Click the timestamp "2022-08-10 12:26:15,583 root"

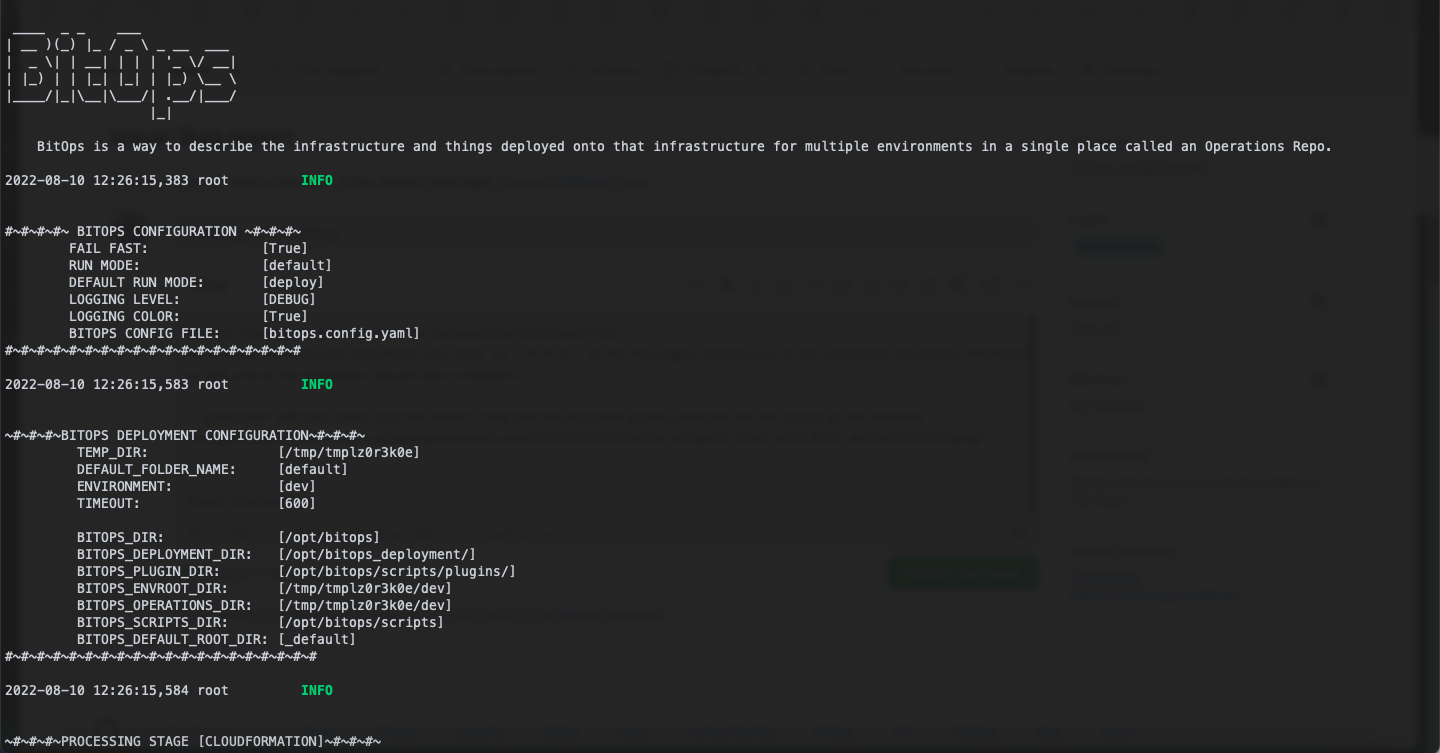coord(117,384)
